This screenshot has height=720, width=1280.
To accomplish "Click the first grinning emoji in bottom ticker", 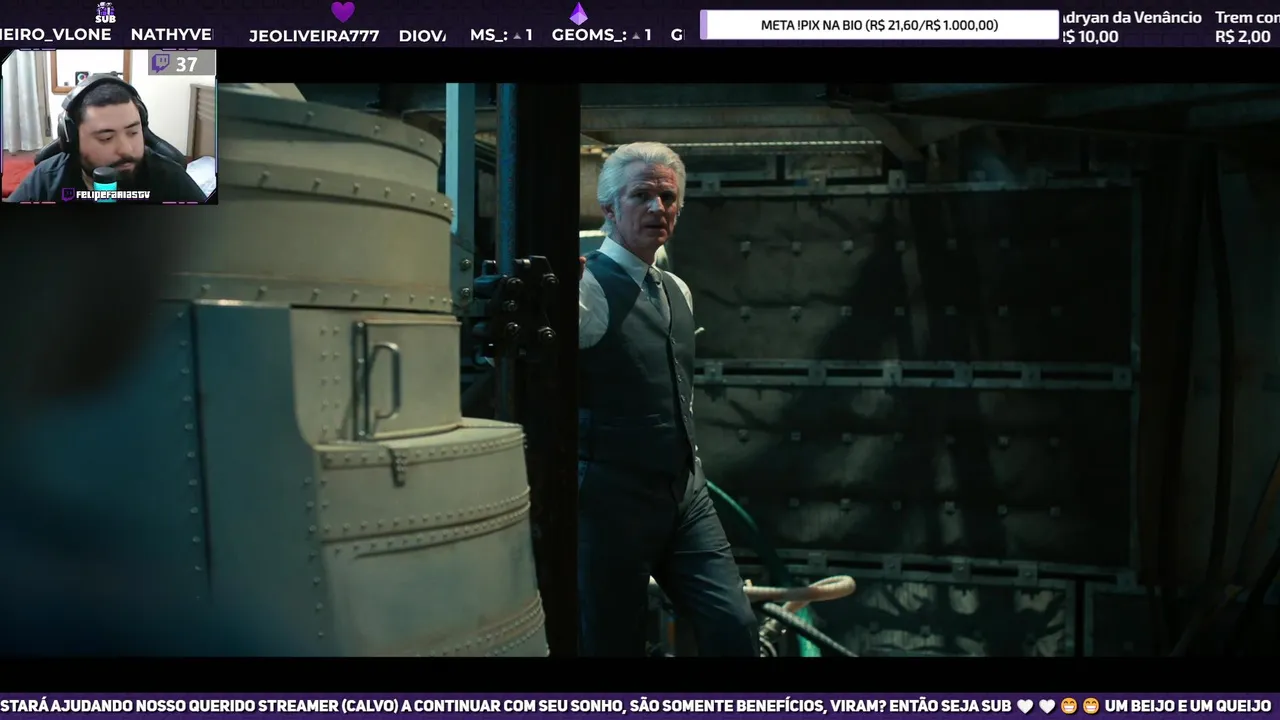I will (1070, 706).
